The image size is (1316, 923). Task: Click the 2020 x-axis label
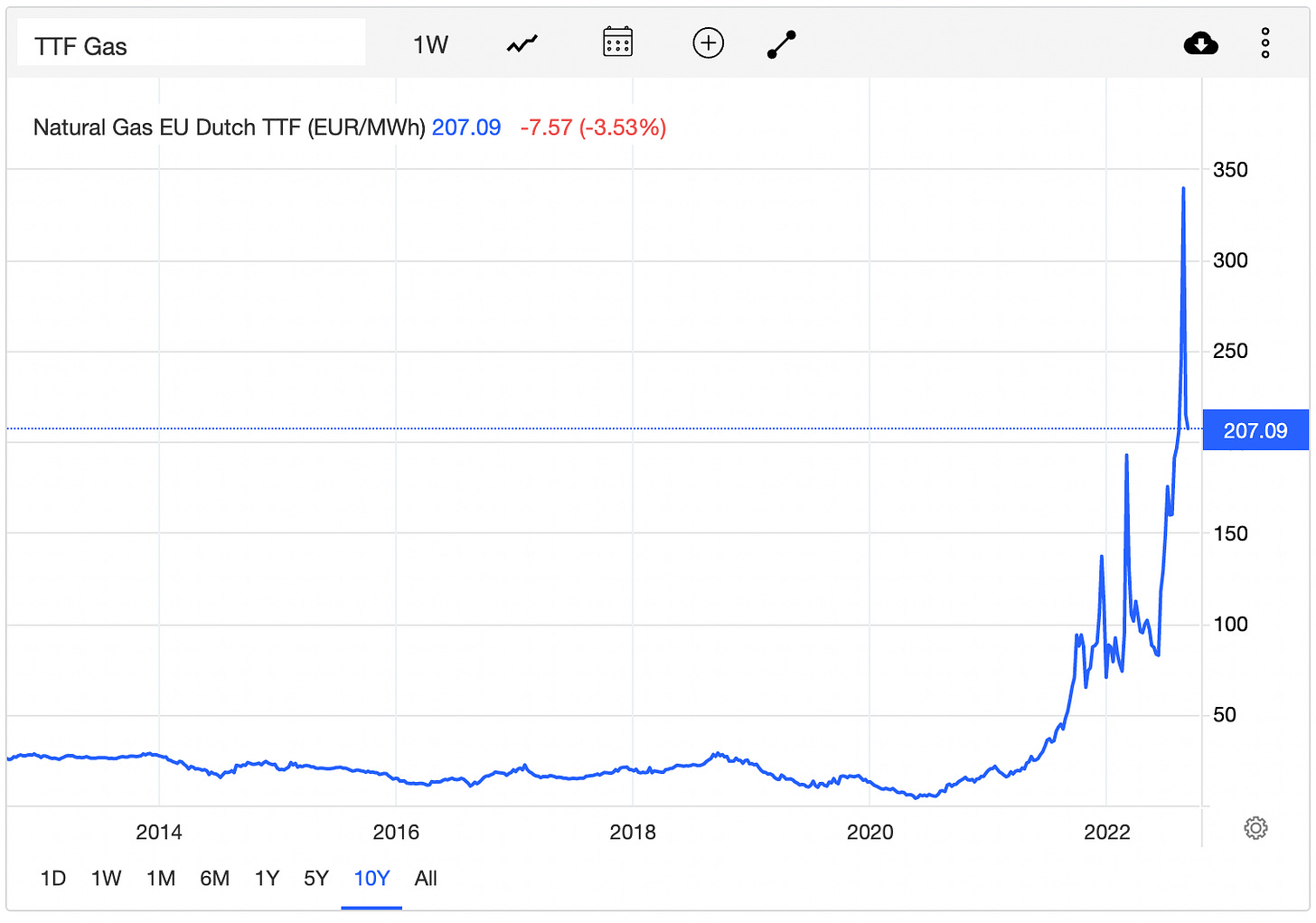869,832
